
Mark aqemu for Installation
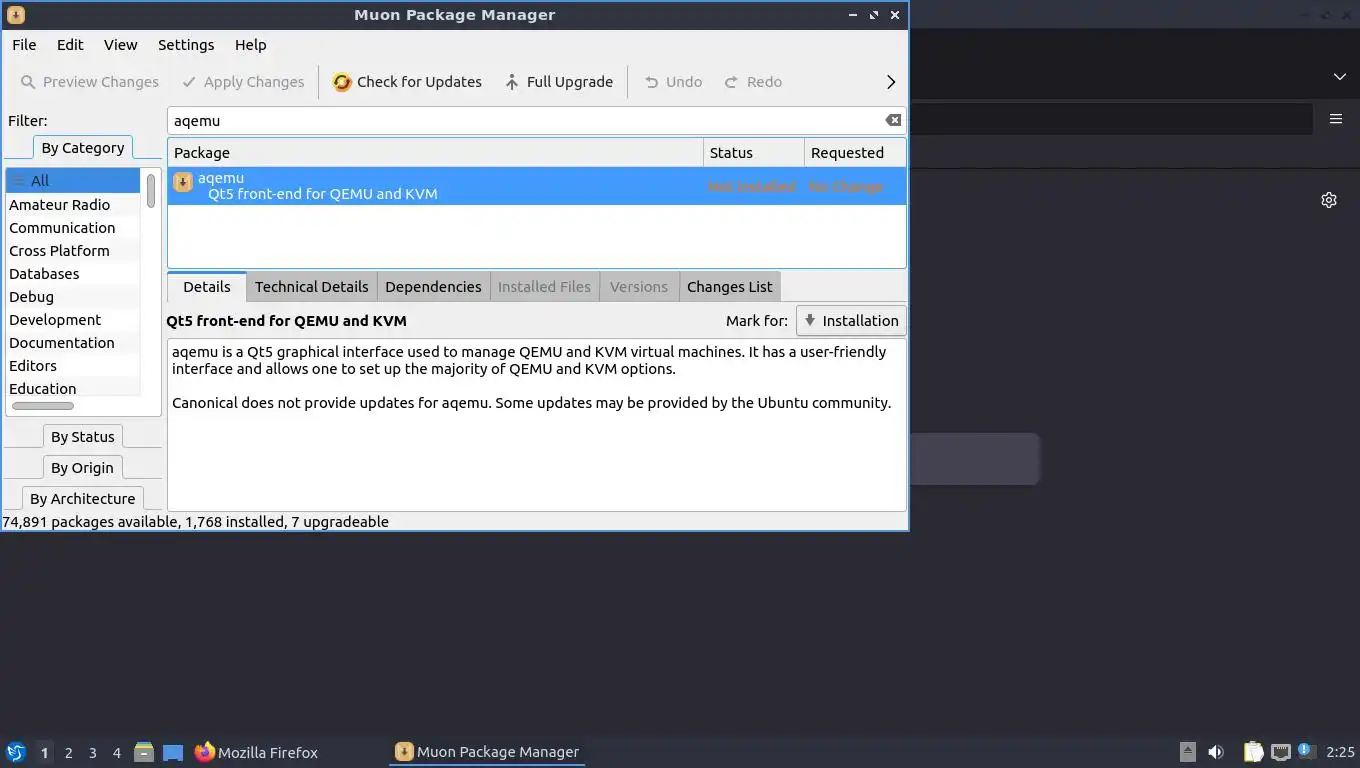click(x=851, y=321)
